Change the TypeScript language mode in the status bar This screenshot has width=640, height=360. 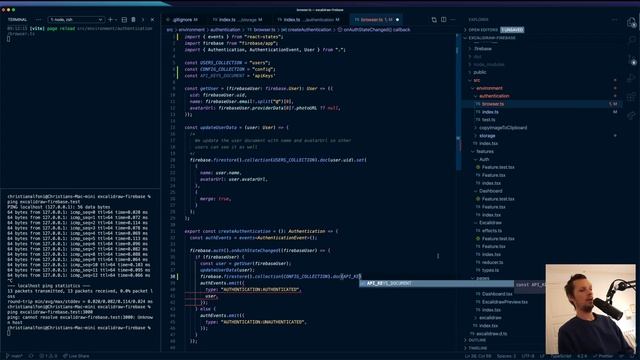click(x=561, y=356)
